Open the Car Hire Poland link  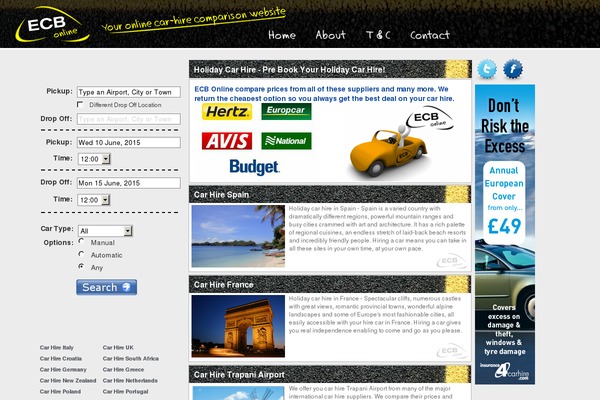pyautogui.click(x=60, y=392)
